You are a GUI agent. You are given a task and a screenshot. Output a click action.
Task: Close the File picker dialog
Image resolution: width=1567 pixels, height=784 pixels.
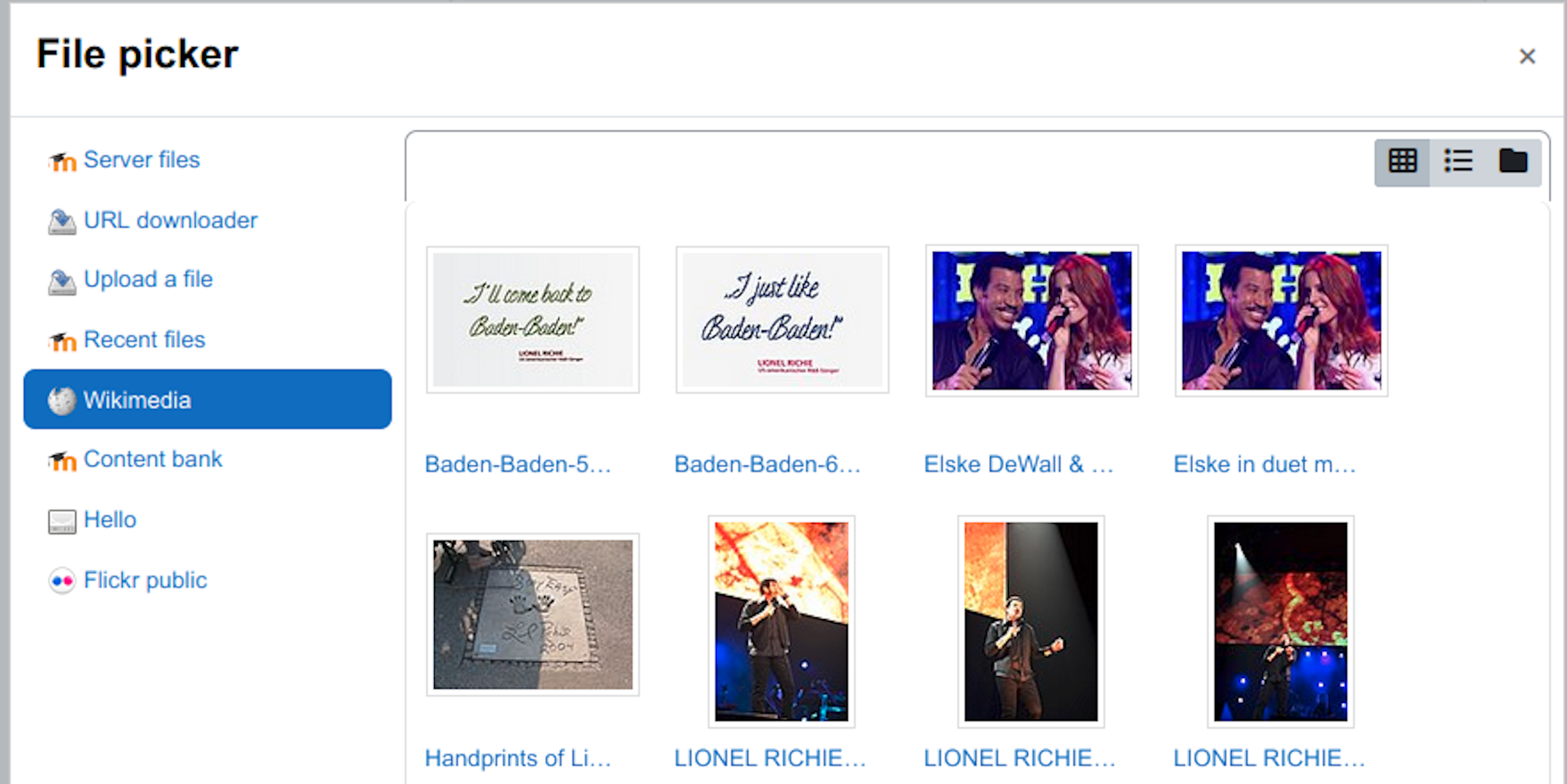[x=1527, y=56]
